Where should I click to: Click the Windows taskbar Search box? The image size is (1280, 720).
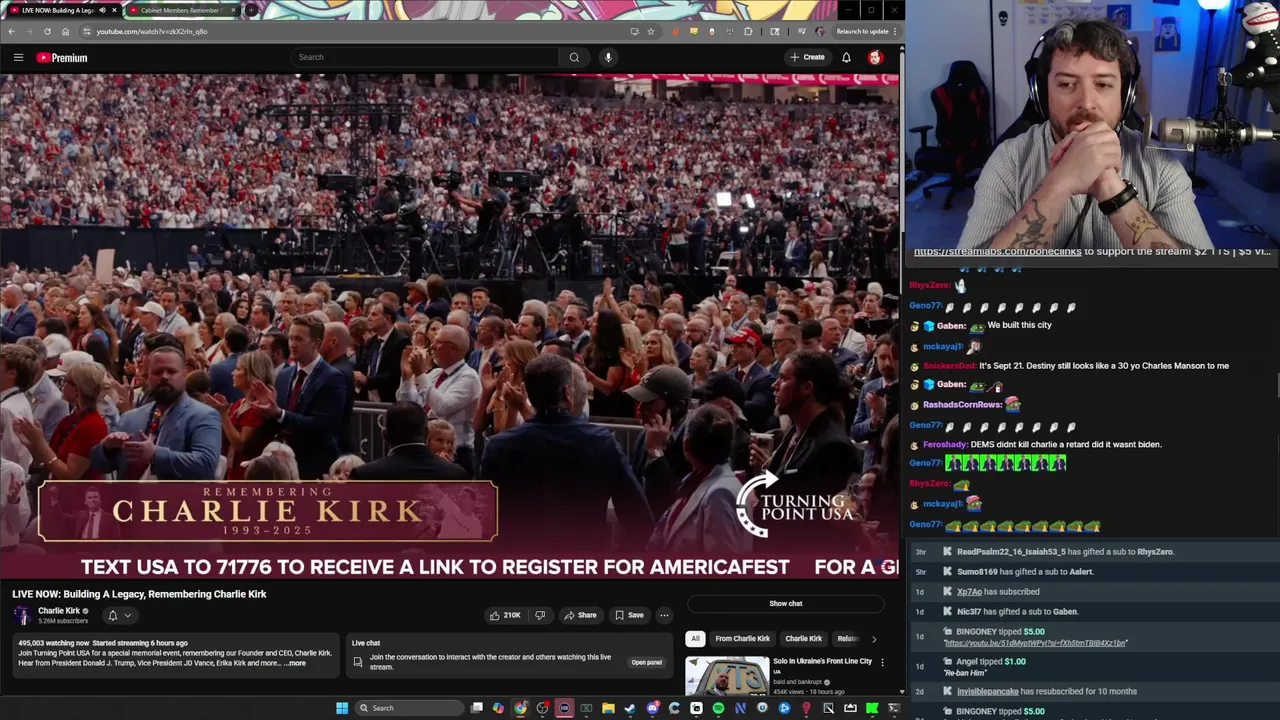[407, 708]
